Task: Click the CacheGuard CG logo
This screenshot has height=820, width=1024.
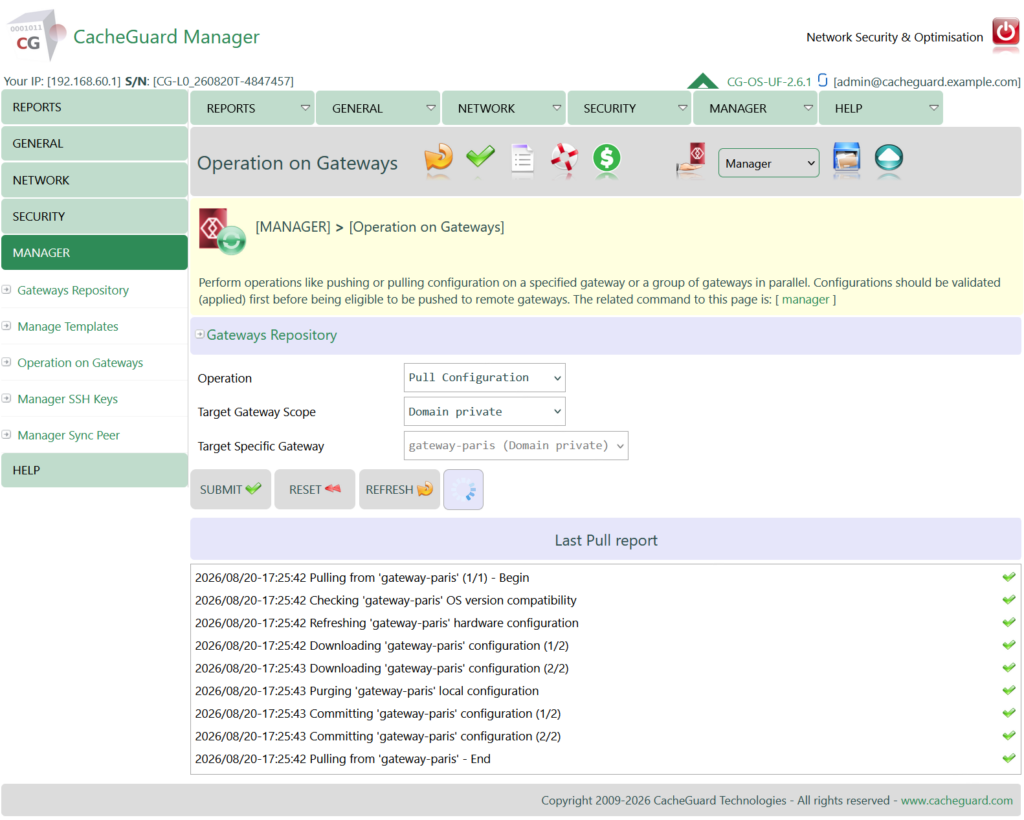Action: click(37, 35)
